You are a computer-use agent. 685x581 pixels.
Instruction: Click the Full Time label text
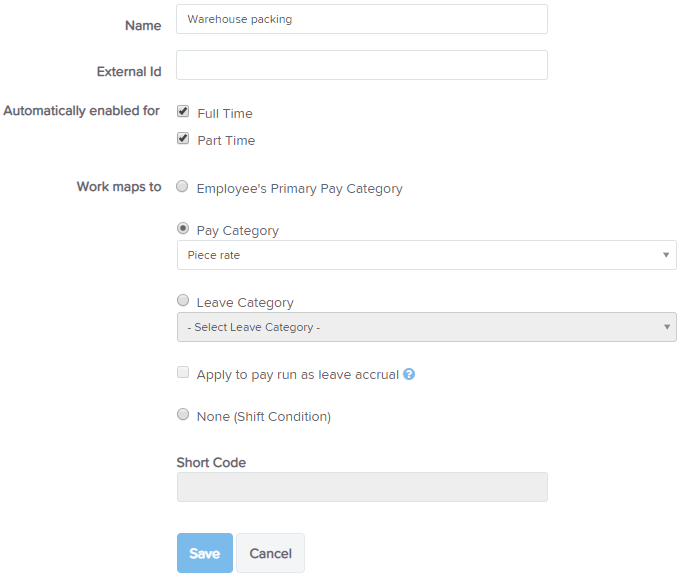(x=225, y=114)
